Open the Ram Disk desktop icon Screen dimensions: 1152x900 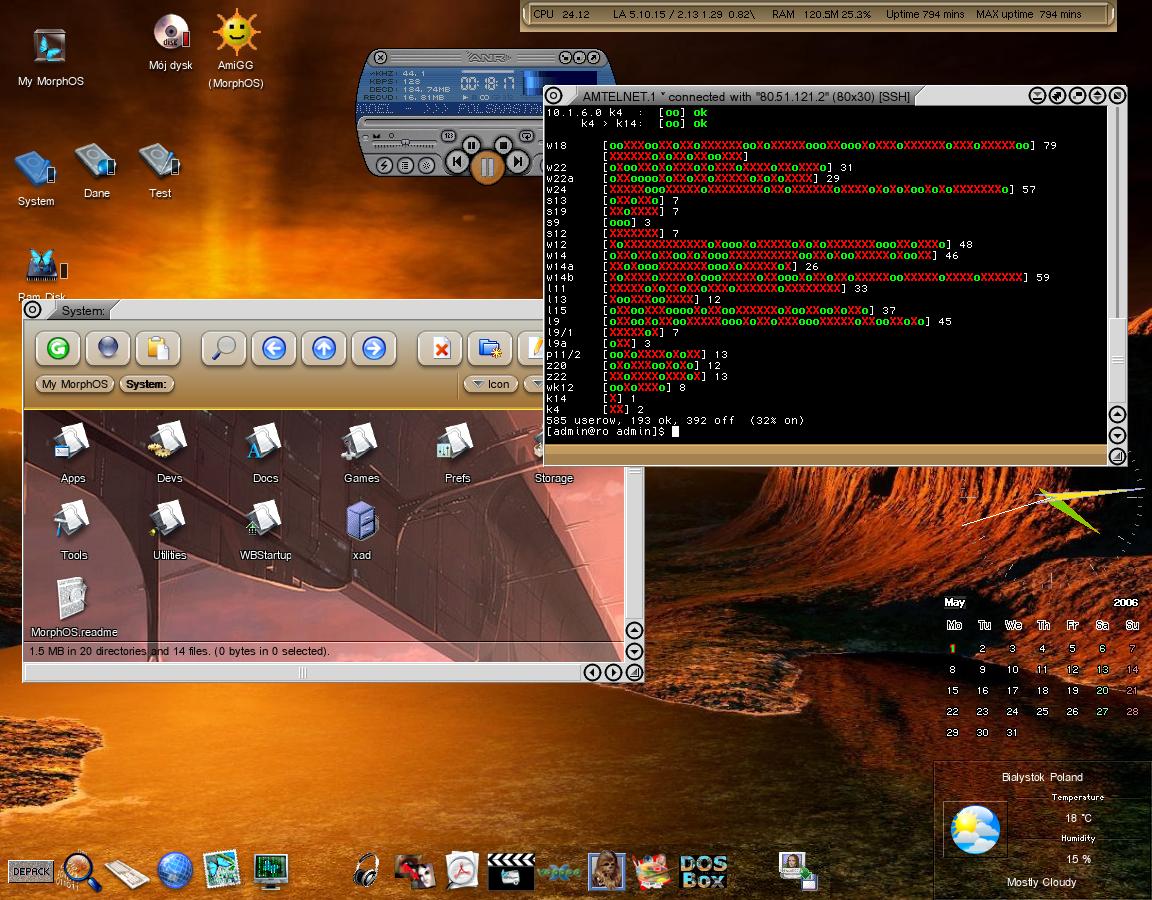click(46, 266)
